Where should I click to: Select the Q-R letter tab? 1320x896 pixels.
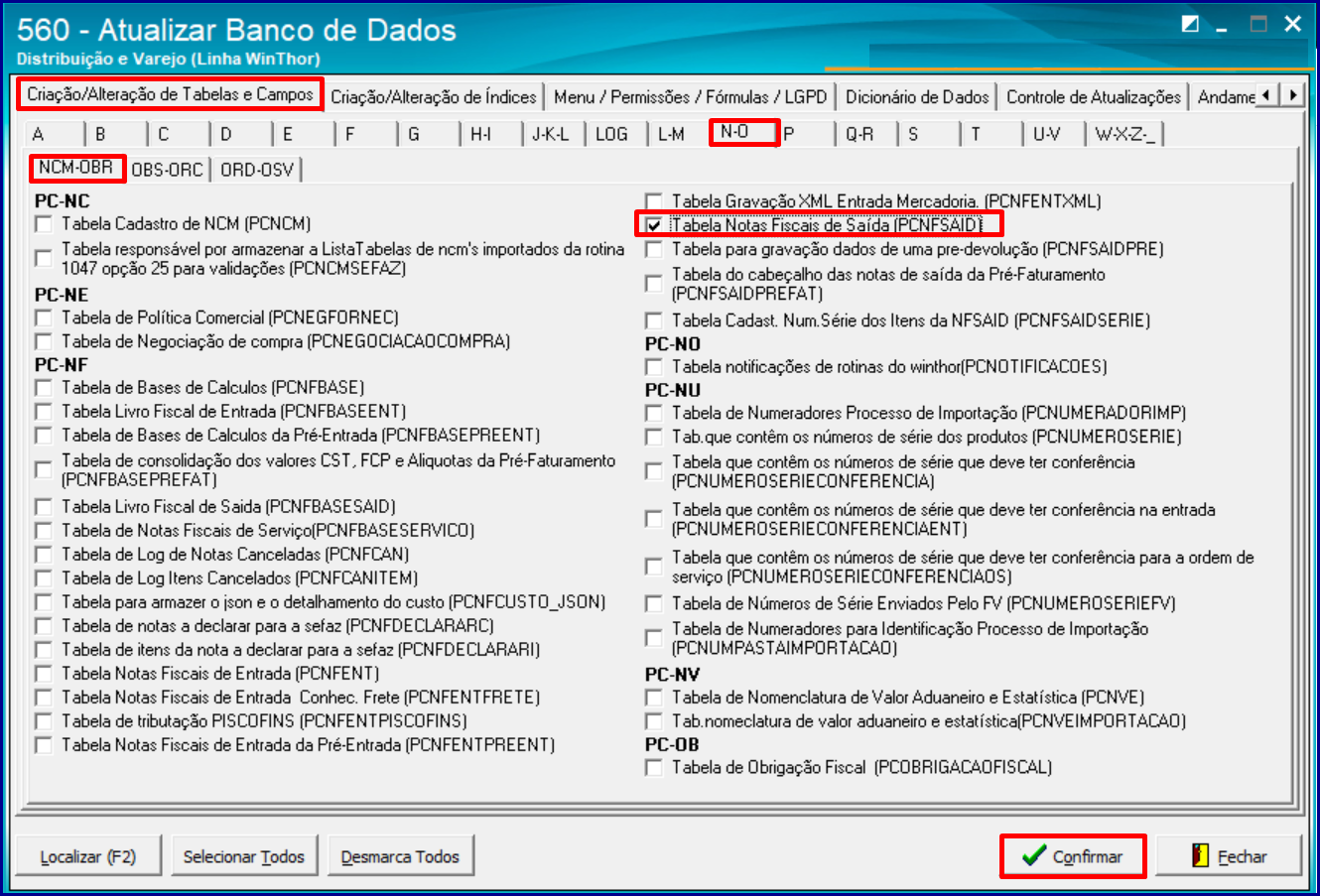865,134
